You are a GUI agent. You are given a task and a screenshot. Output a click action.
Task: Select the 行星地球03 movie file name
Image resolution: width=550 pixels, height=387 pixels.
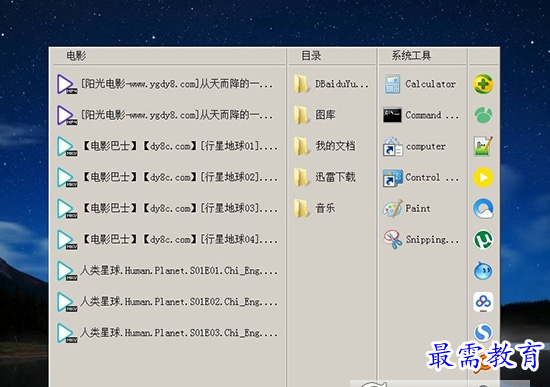[x=179, y=208]
